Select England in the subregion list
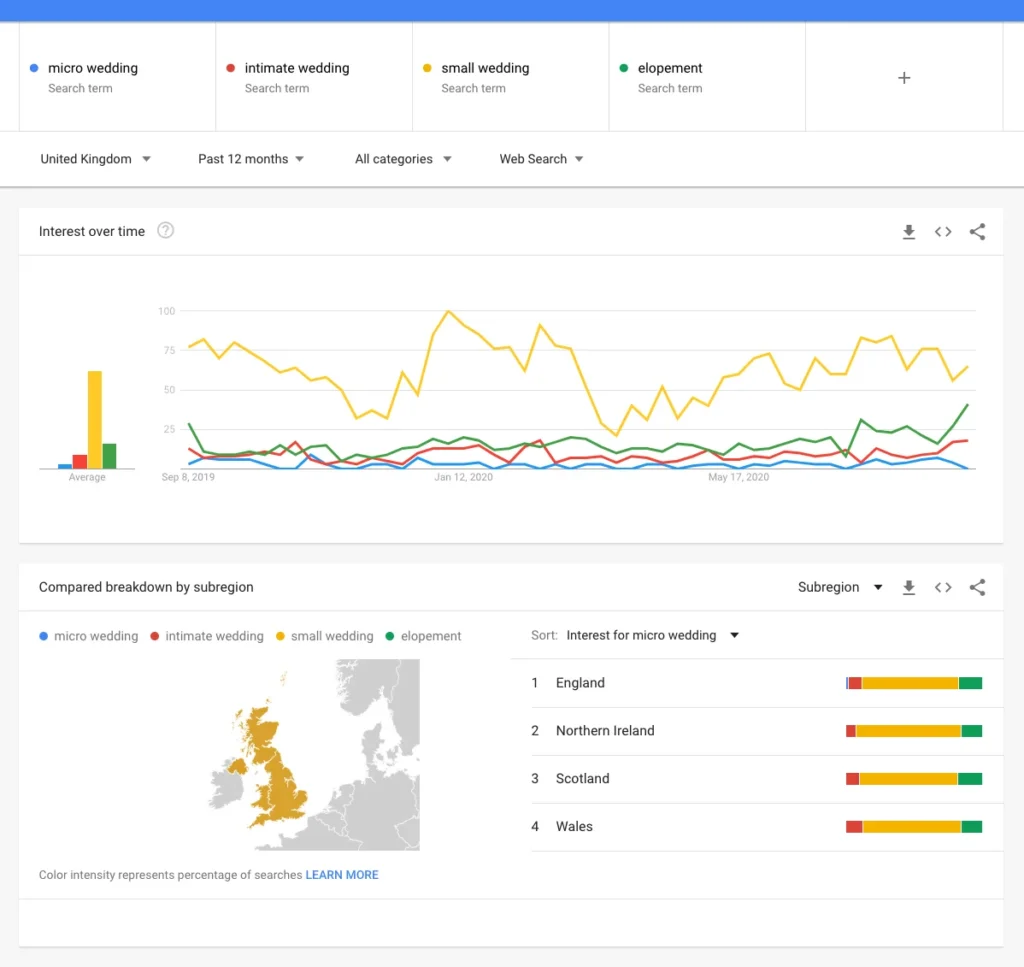 580,683
